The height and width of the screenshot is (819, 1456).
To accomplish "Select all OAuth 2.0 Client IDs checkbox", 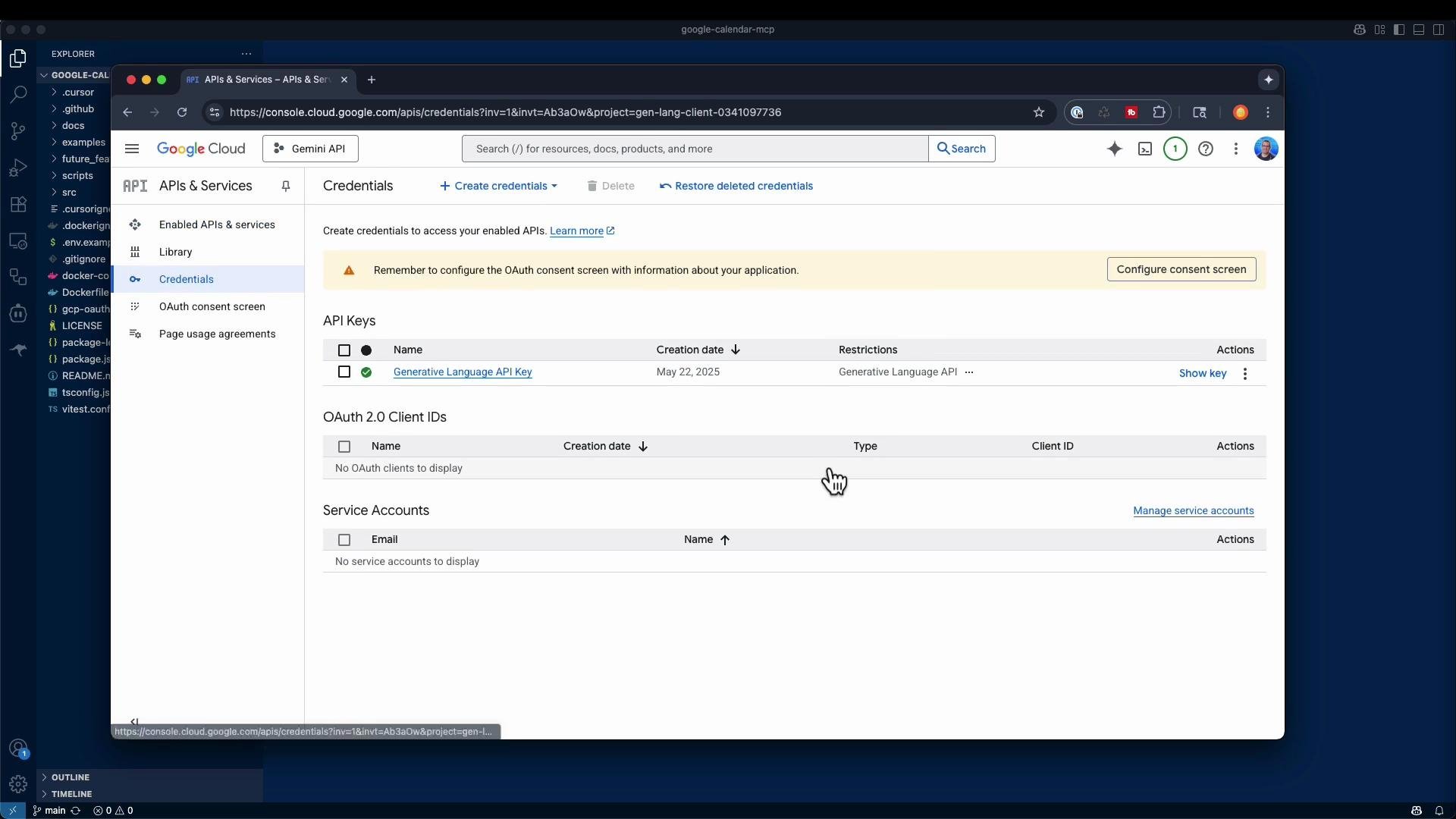I will 344,447.
